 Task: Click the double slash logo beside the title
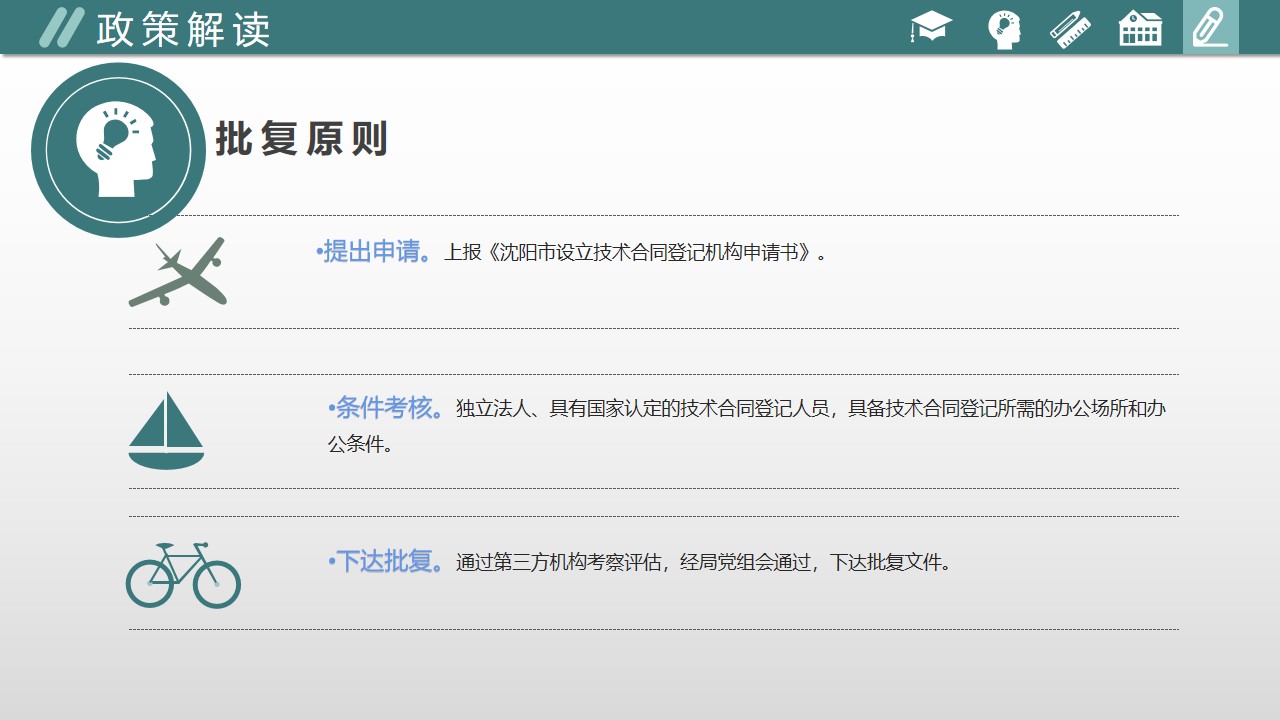tap(61, 28)
